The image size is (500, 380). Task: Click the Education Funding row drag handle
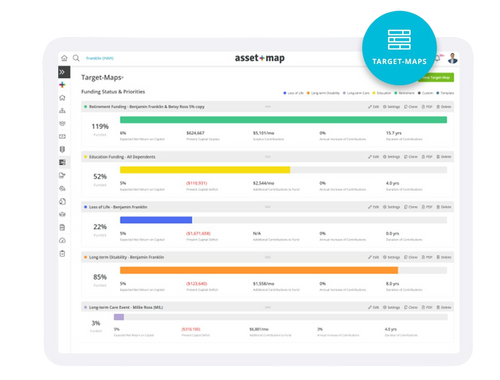[x=268, y=157]
